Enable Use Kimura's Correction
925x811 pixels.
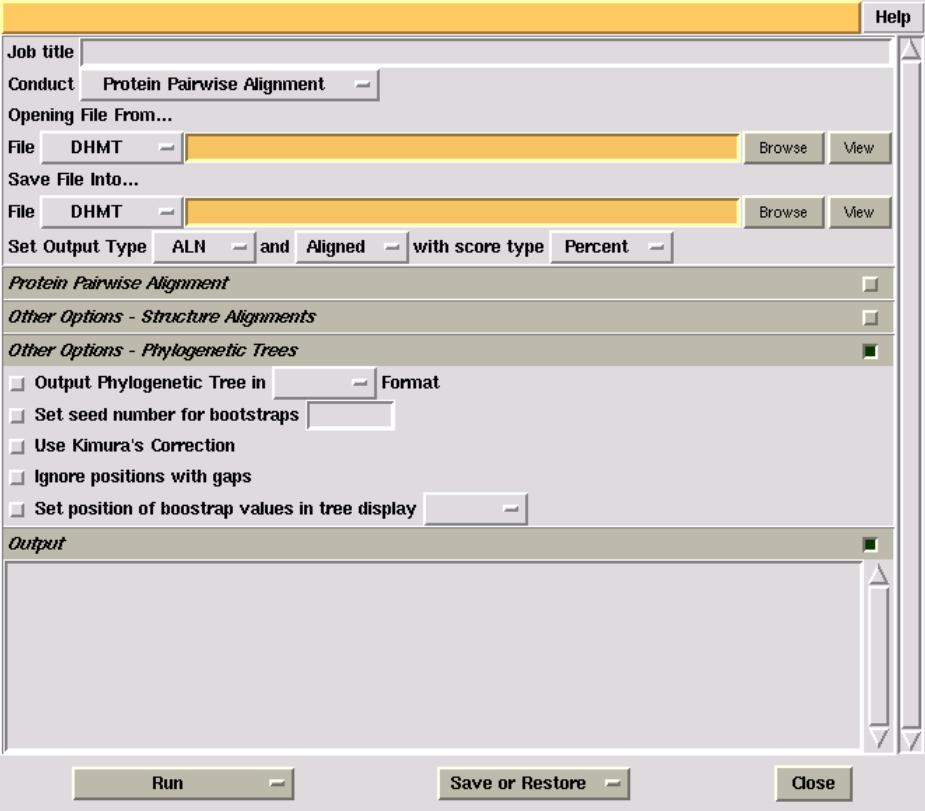click(x=16, y=446)
